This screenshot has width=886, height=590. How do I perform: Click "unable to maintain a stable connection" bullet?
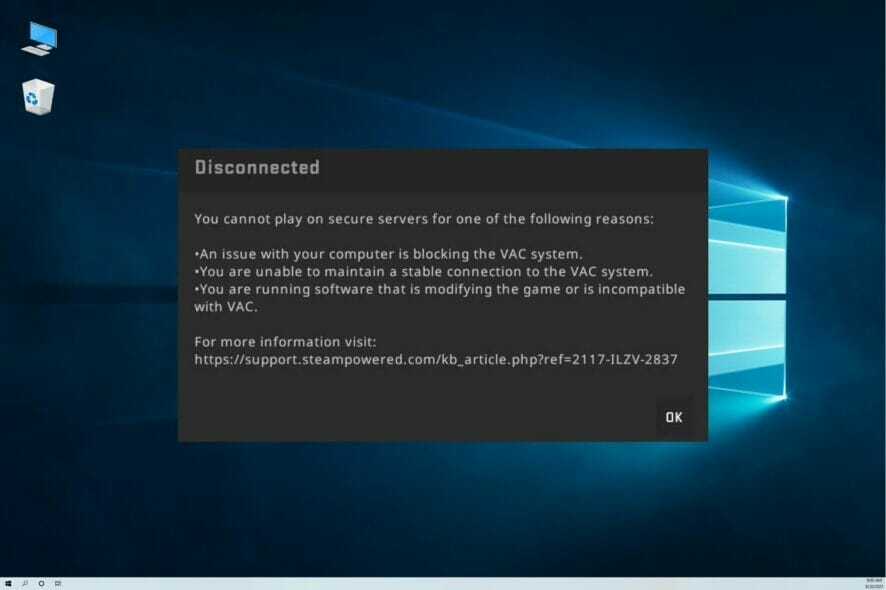tap(423, 272)
